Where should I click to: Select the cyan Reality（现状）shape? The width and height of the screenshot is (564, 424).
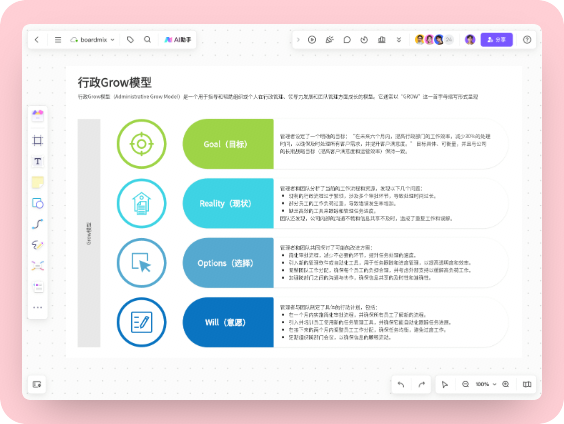[228, 203]
